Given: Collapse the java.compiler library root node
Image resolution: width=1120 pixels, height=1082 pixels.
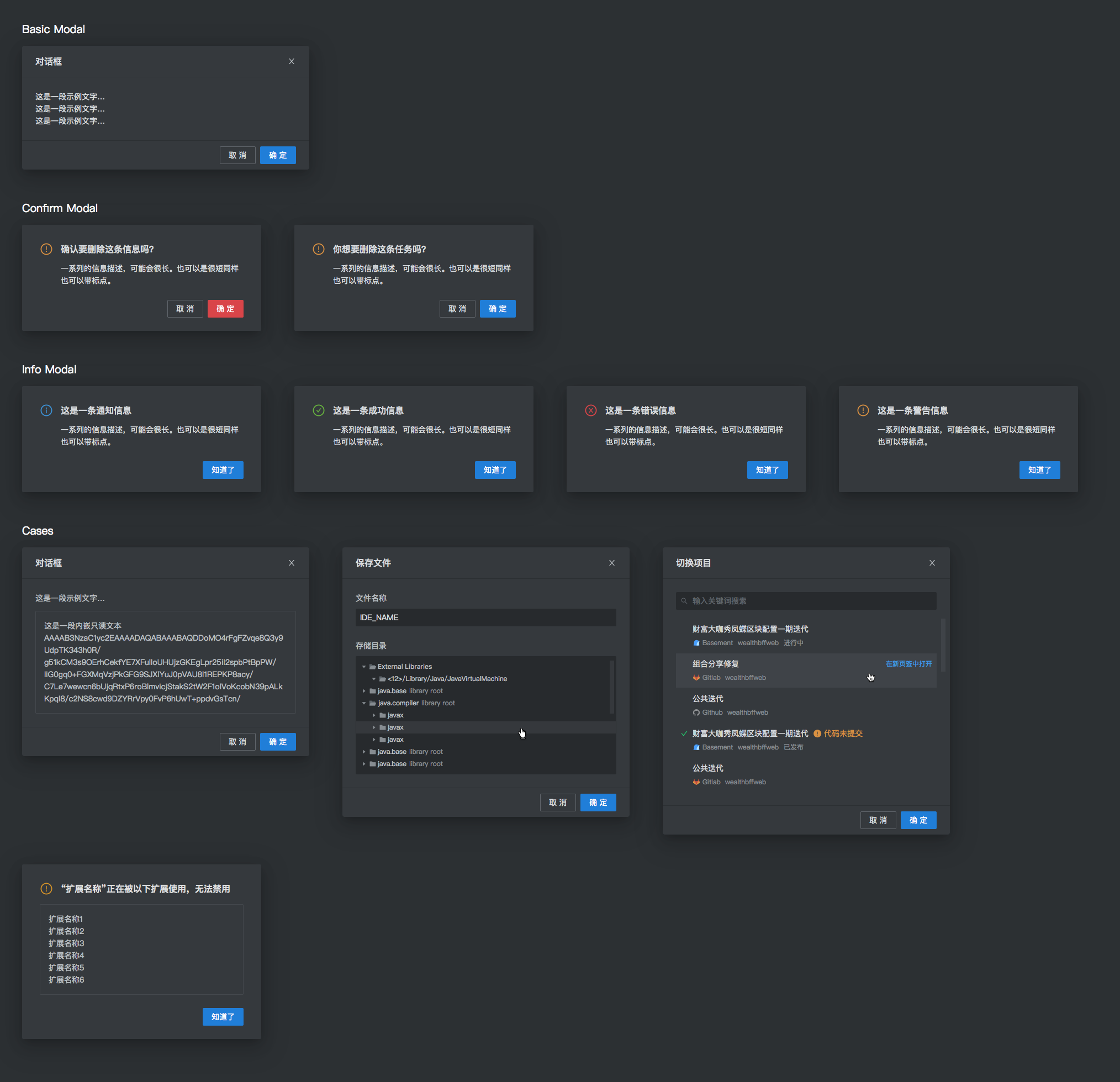Looking at the screenshot, I should point(364,703).
